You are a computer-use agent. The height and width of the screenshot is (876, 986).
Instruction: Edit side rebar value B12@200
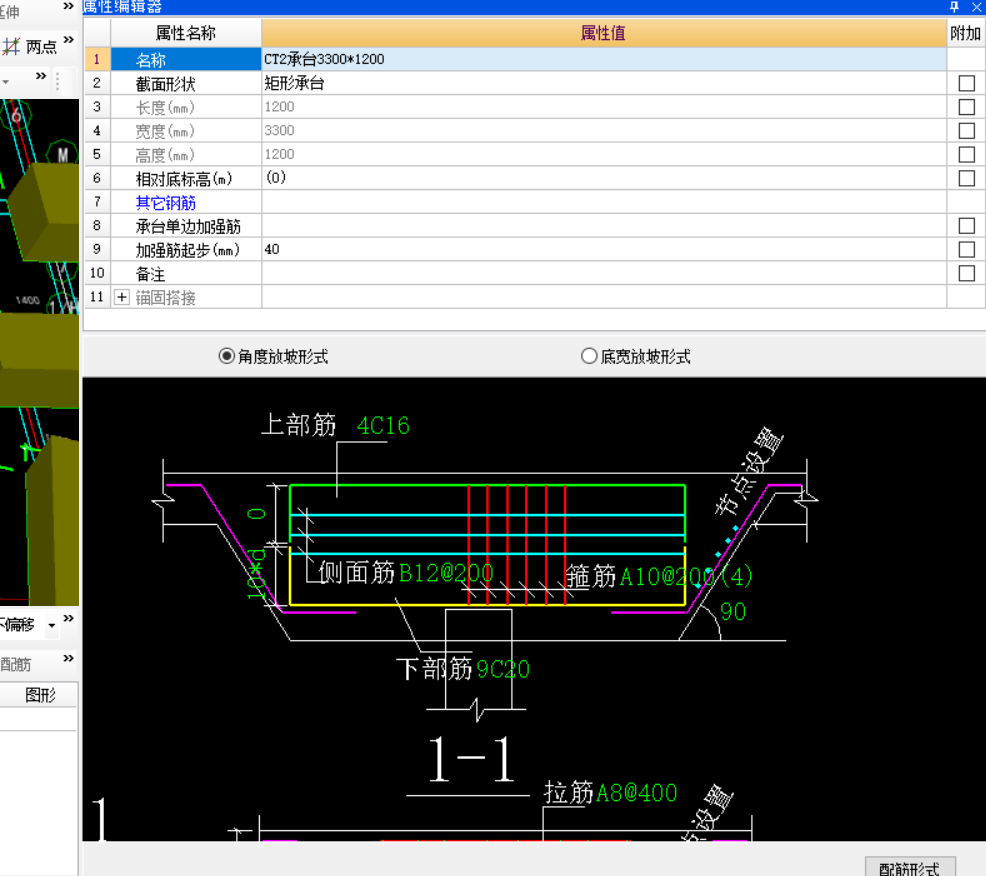point(446,573)
